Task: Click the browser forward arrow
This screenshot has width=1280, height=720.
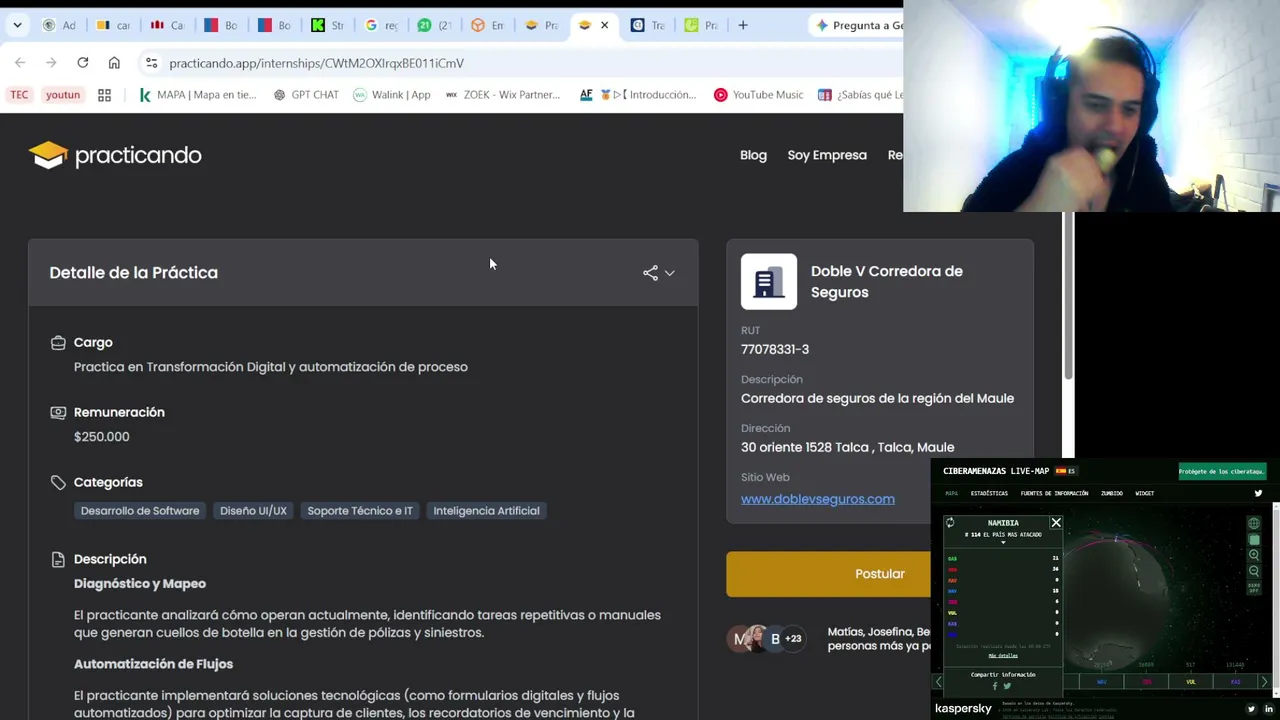Action: [x=51, y=63]
